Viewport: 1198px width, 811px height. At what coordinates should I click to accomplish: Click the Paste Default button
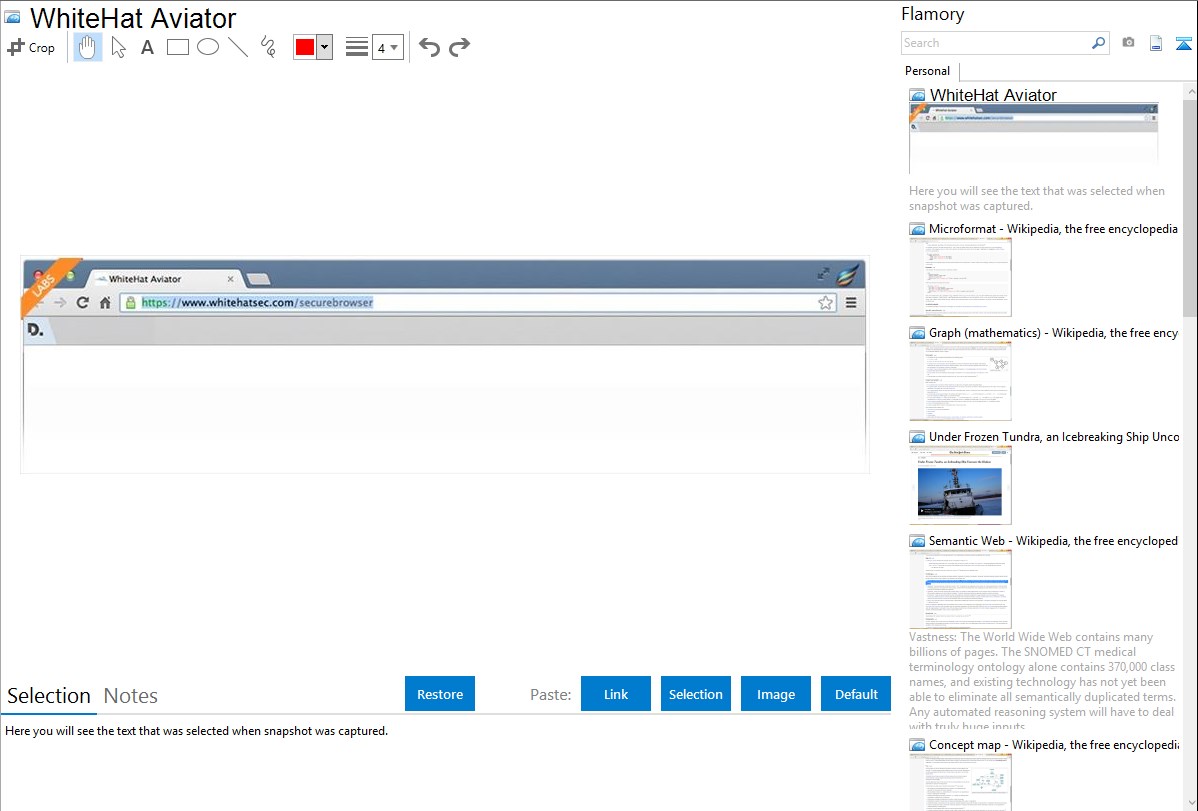point(856,693)
